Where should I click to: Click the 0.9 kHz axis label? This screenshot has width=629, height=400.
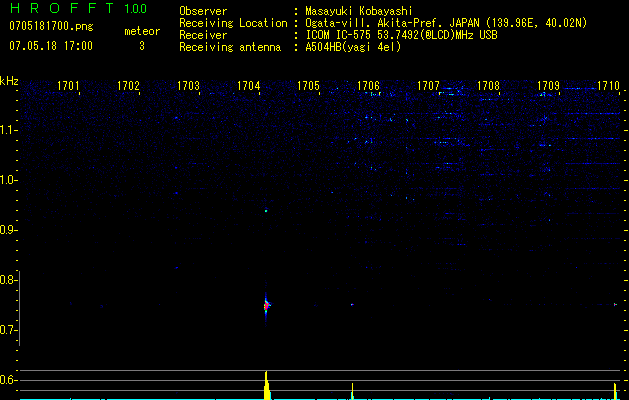click(x=8, y=230)
